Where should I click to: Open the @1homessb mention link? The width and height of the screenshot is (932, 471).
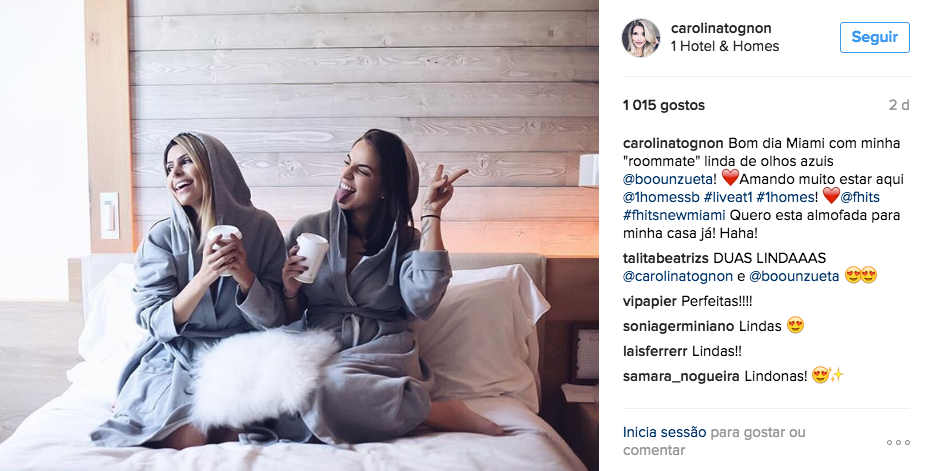tap(661, 197)
